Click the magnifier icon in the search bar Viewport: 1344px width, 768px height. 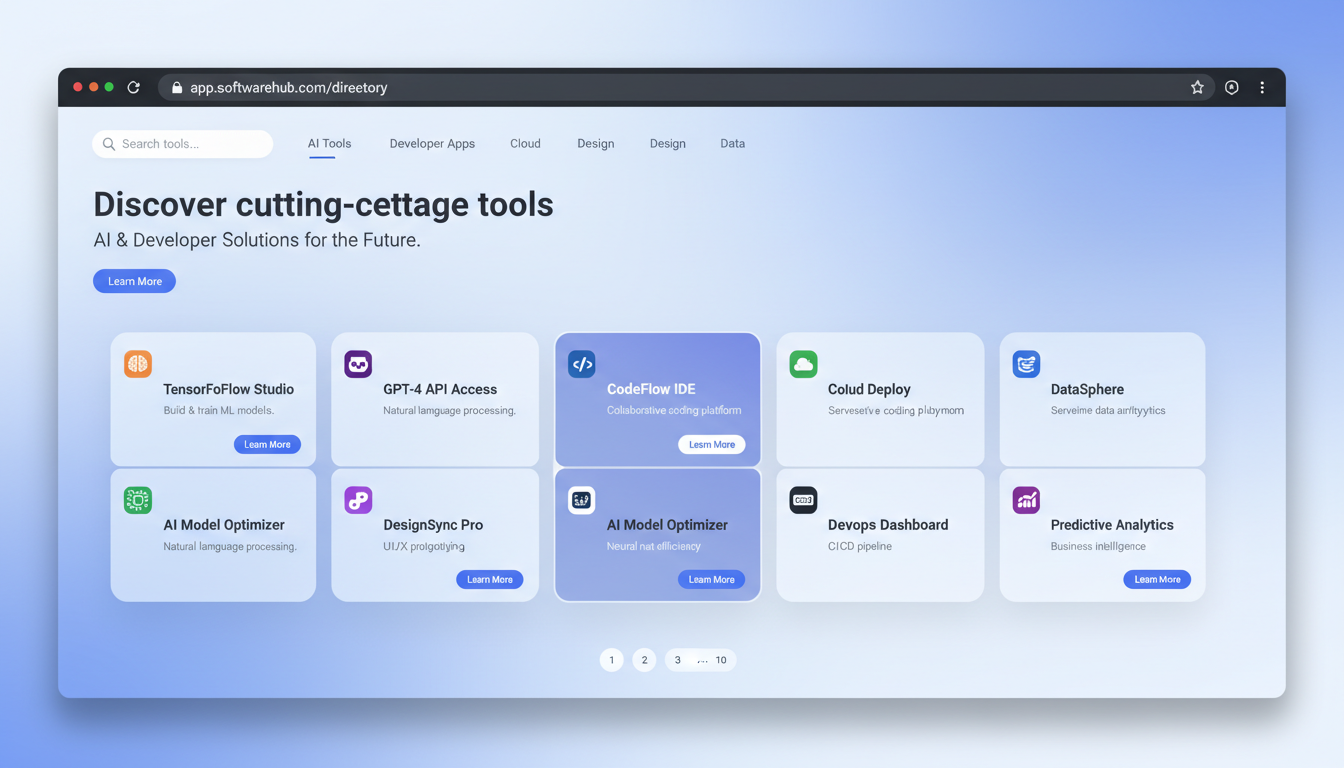click(109, 144)
